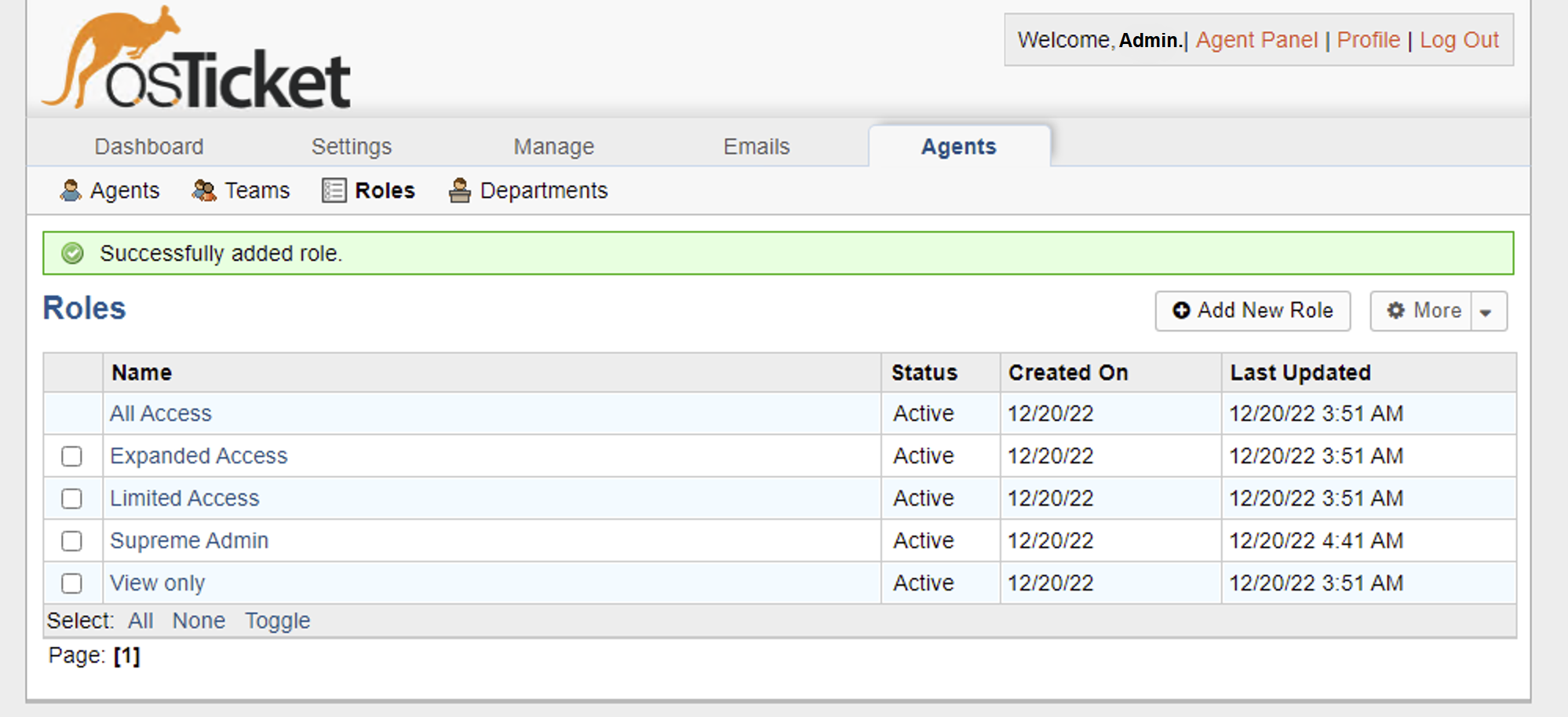Select the Agents main tab
Viewport: 1568px width, 717px height.
959,146
